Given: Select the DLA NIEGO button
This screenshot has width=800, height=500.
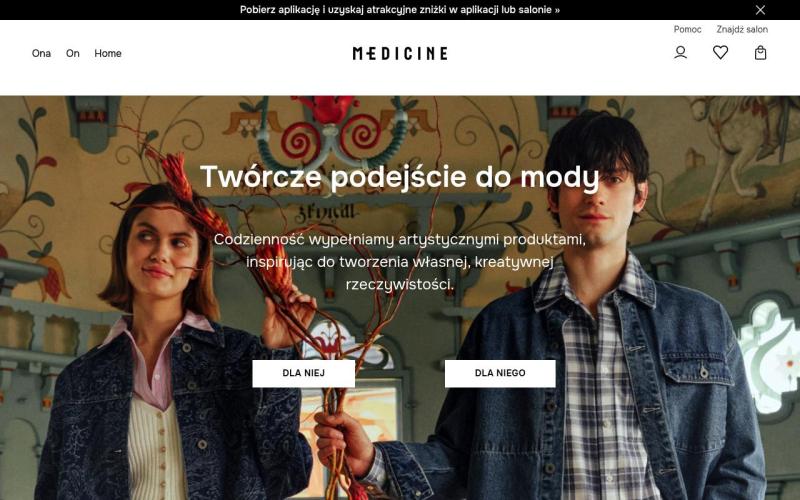Looking at the screenshot, I should pos(500,373).
